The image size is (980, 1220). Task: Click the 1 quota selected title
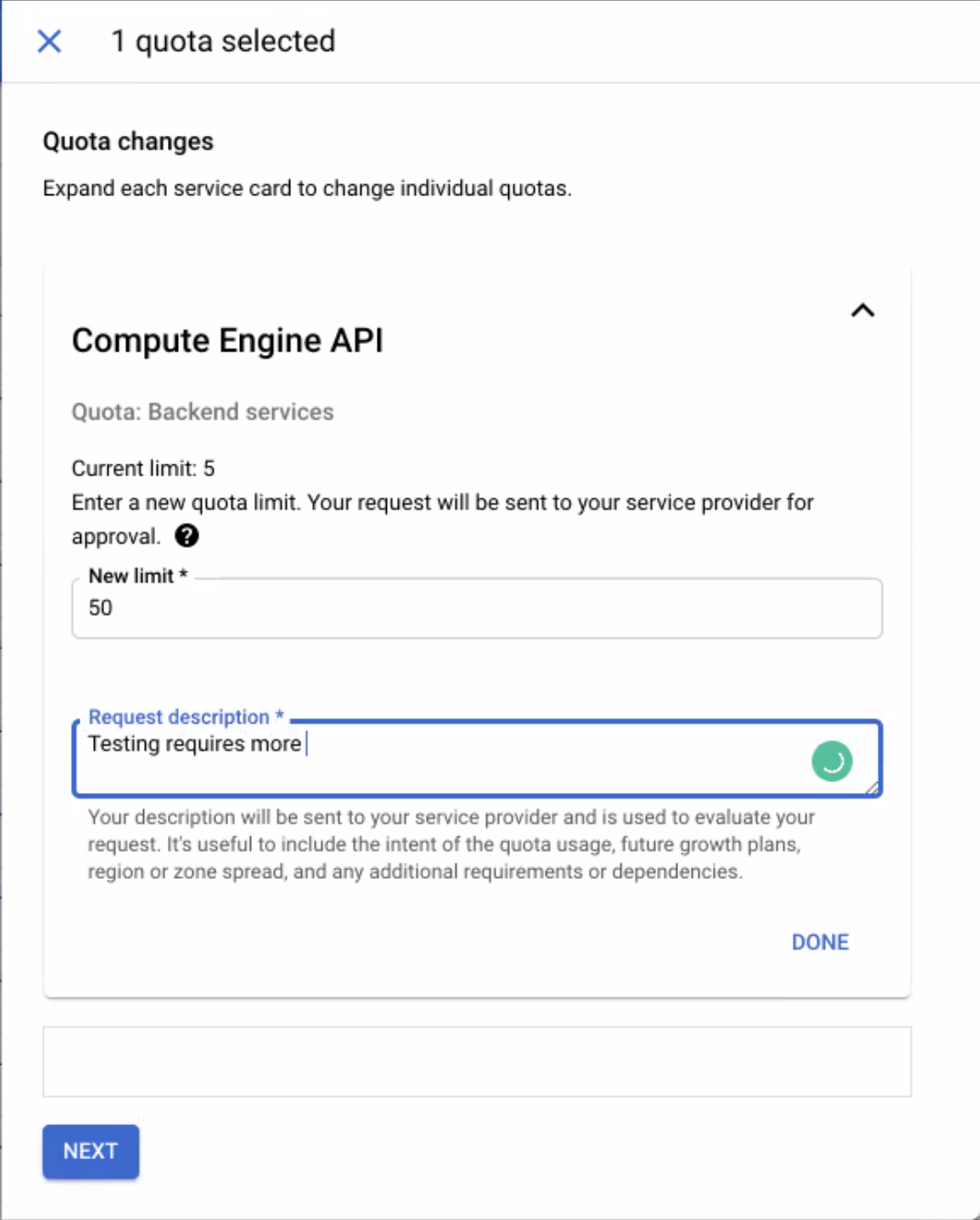223,41
